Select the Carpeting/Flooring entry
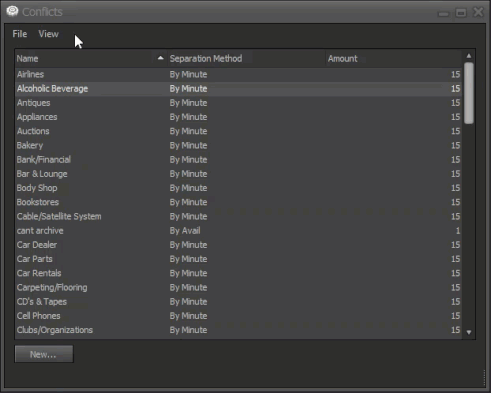The height and width of the screenshot is (393, 491). (x=238, y=287)
